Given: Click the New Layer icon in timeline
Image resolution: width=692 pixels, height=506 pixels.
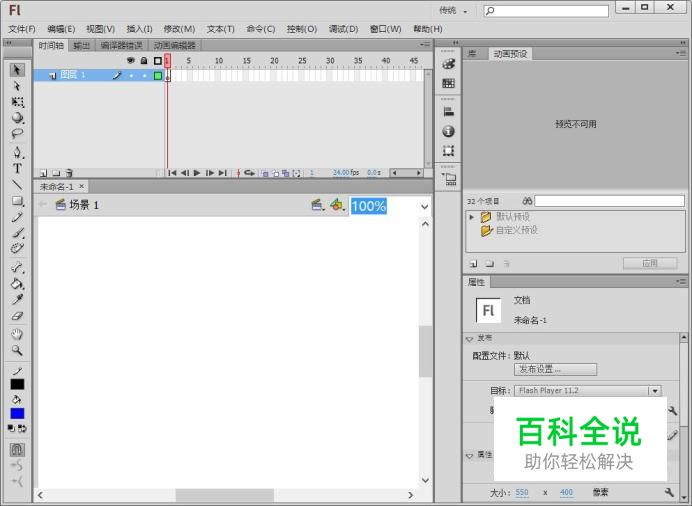Looking at the screenshot, I should tap(43, 173).
